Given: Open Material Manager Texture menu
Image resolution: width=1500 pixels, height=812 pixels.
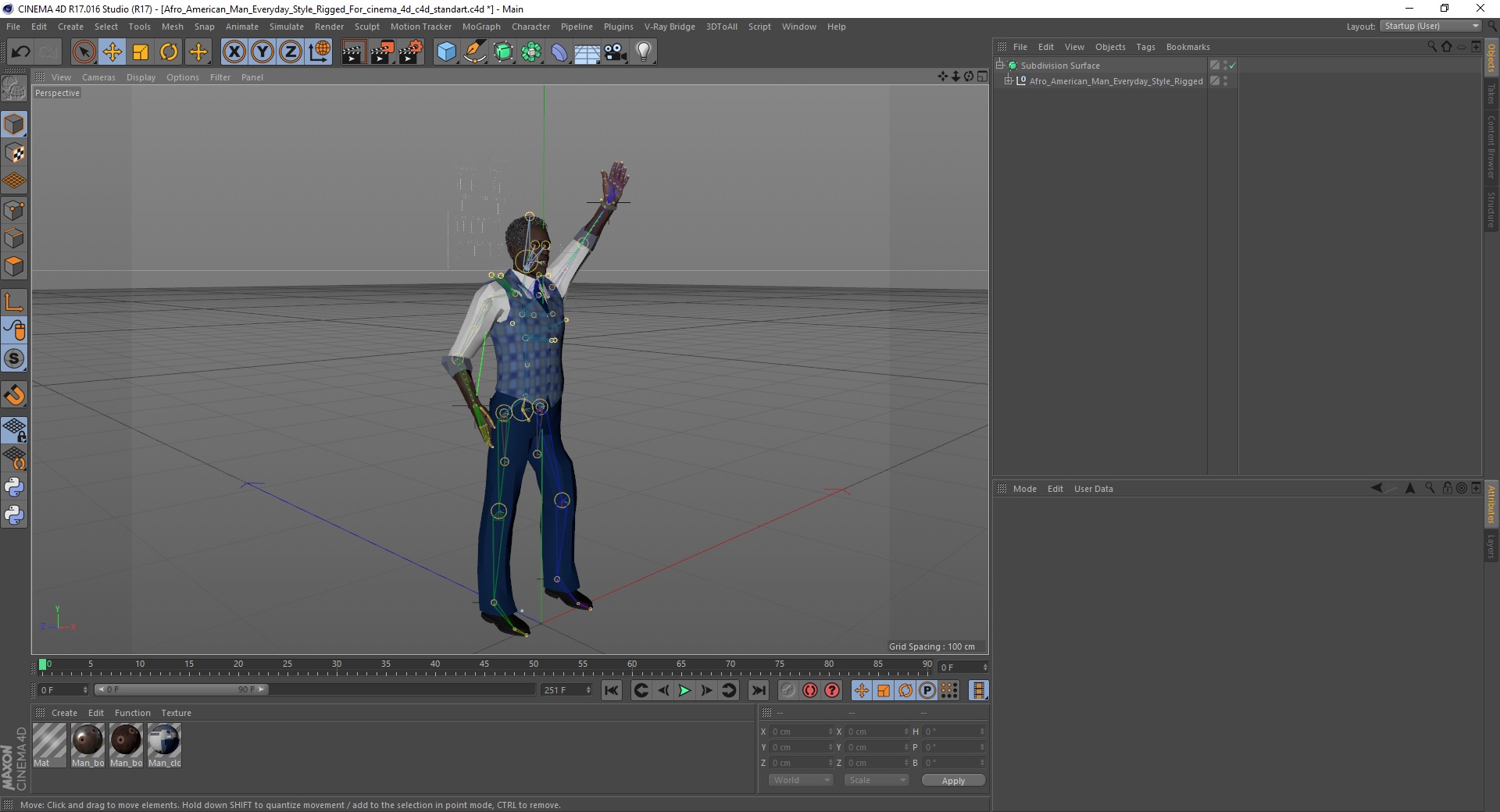Looking at the screenshot, I should click(176, 713).
